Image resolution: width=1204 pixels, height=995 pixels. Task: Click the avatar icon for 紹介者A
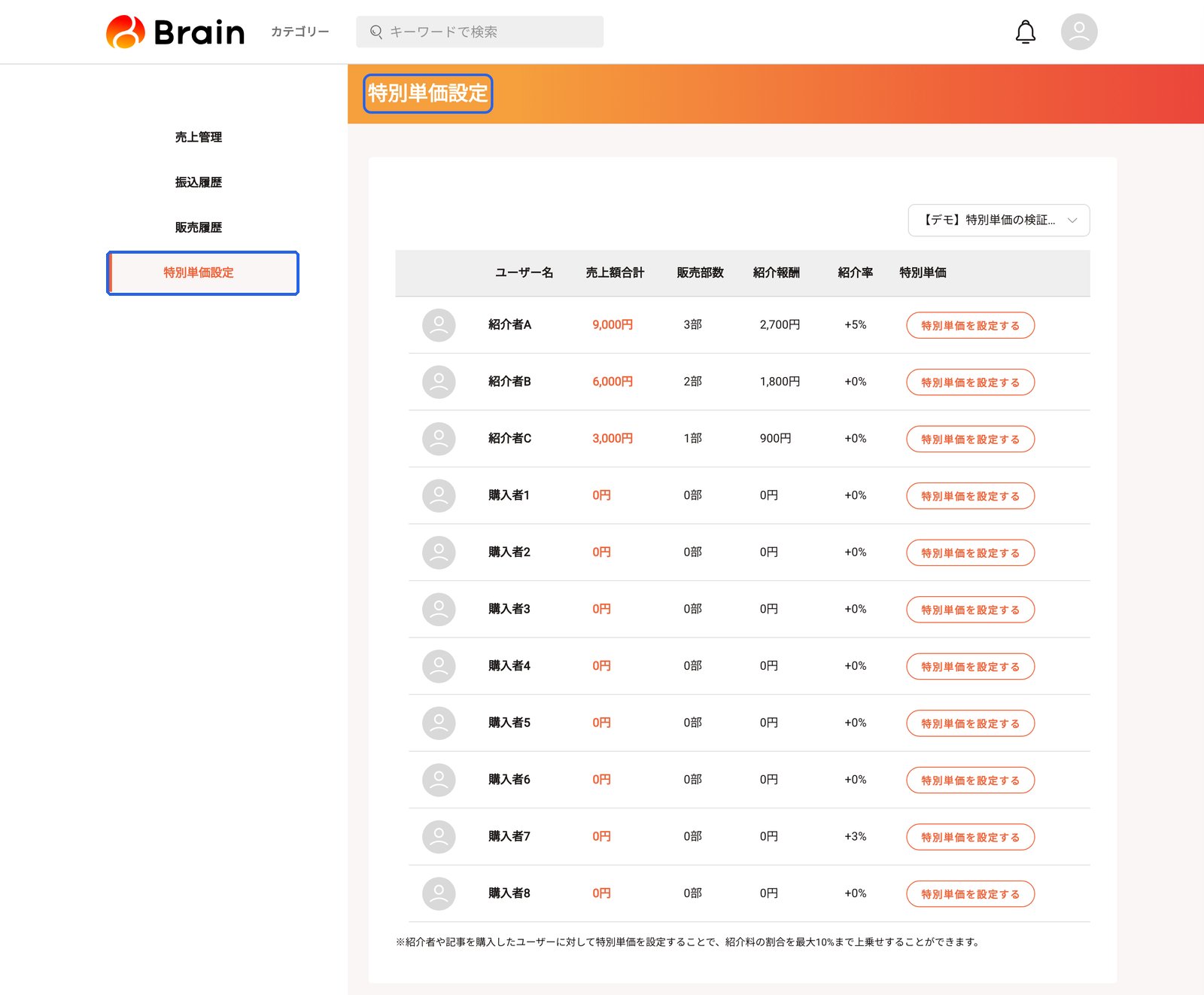(x=439, y=325)
